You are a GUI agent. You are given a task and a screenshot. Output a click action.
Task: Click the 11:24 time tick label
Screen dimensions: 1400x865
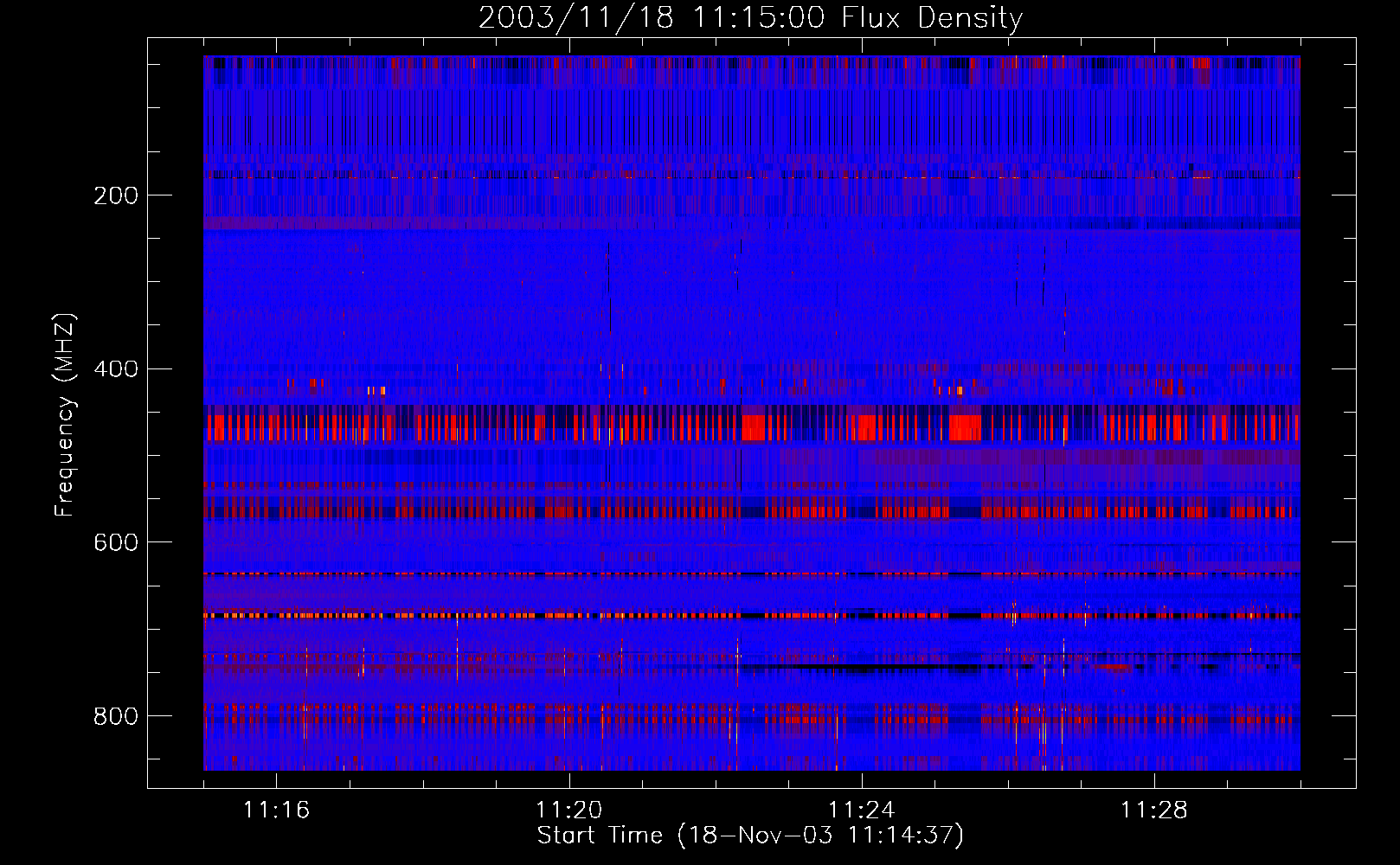pos(861,811)
